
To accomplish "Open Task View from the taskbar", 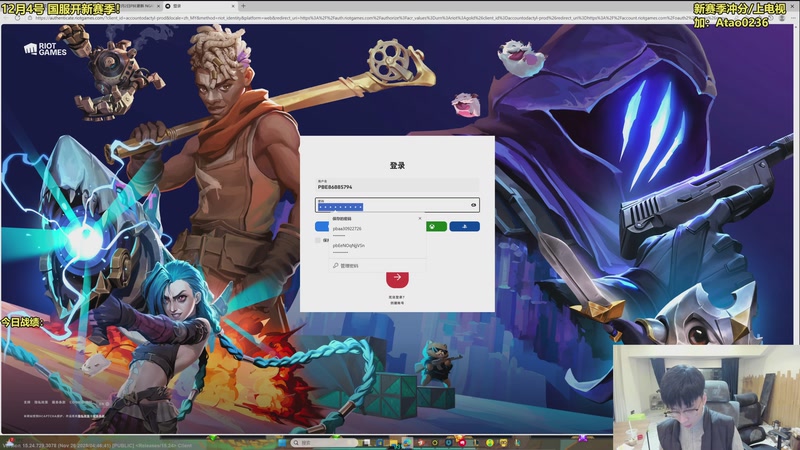I will (x=366, y=443).
